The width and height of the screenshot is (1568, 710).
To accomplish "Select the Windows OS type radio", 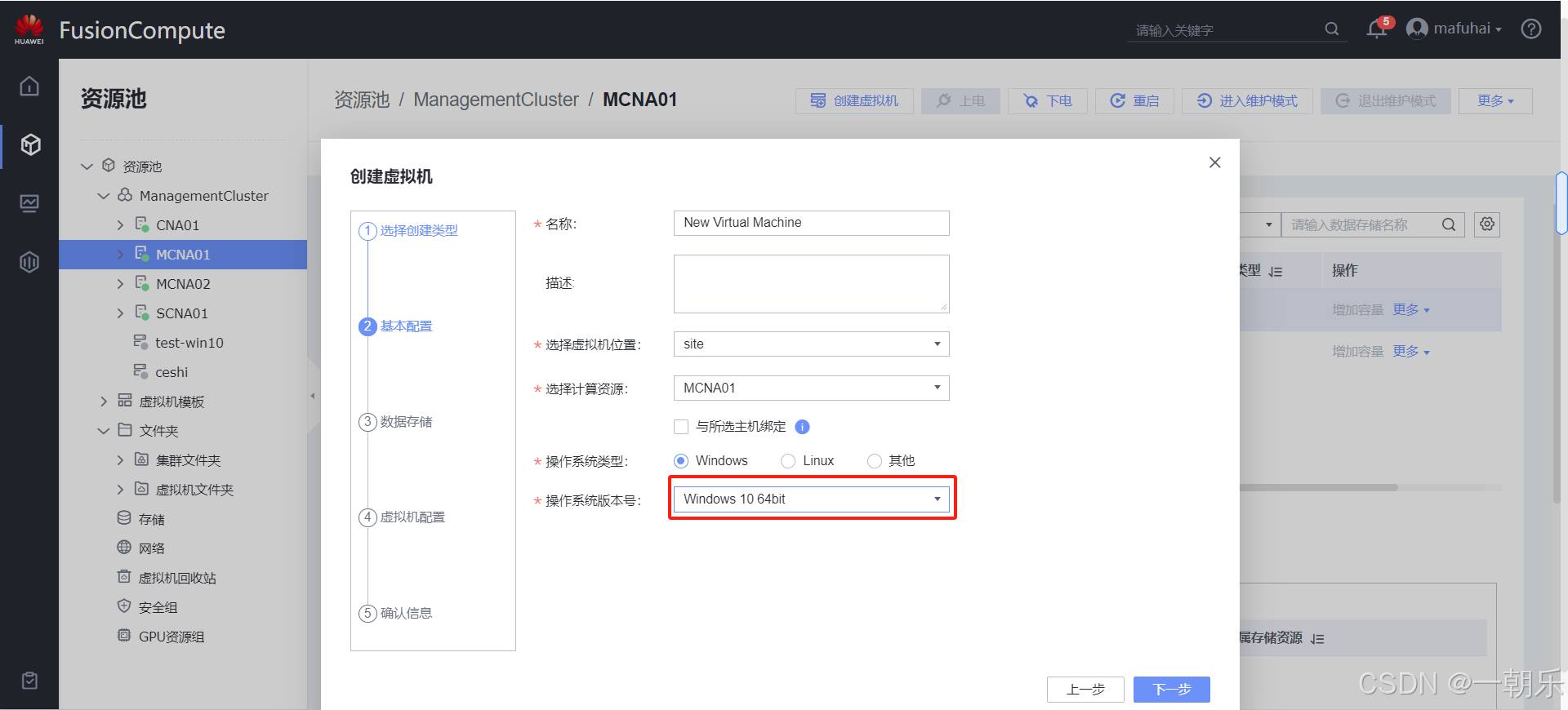I will (681, 461).
